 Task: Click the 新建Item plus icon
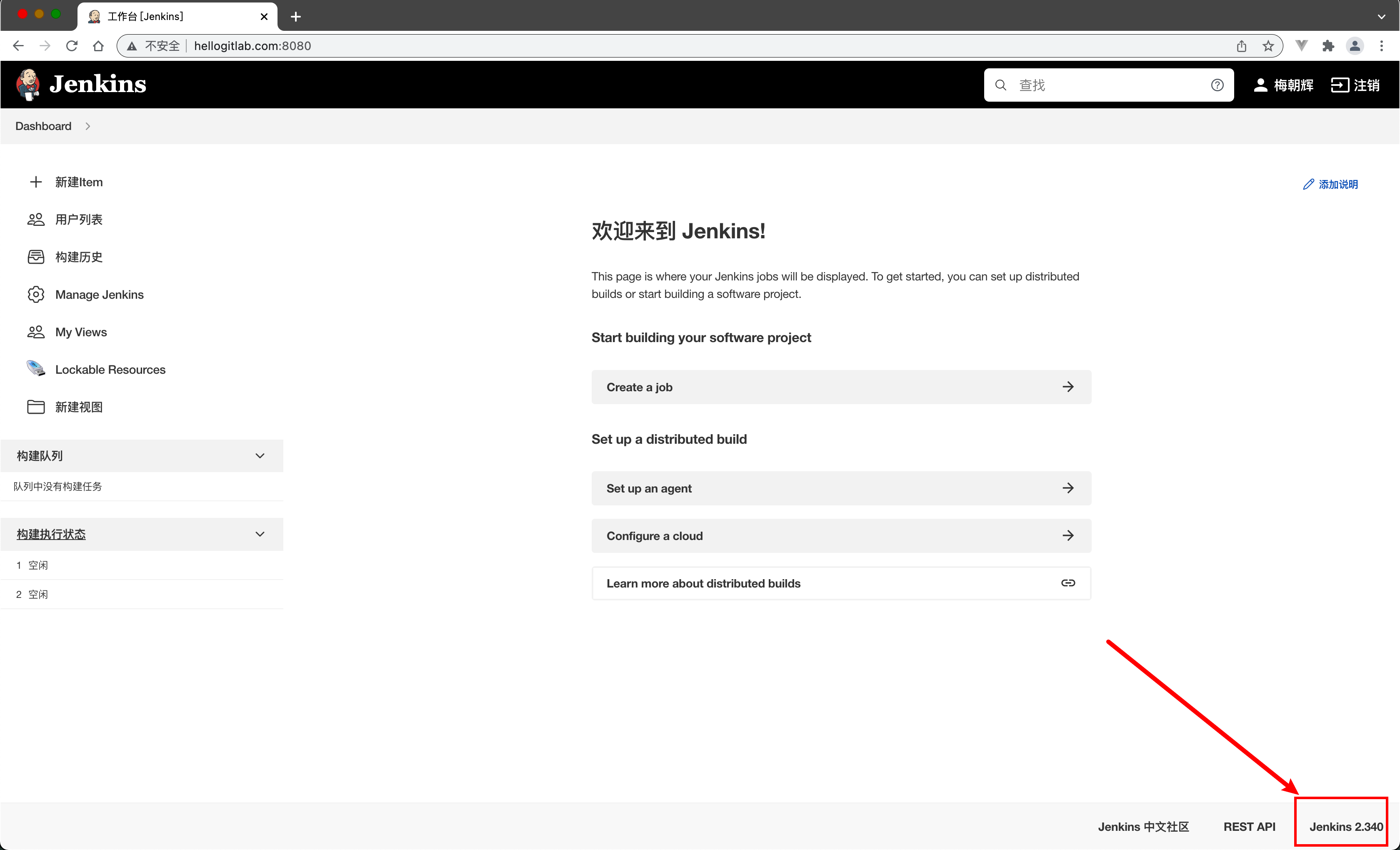[x=36, y=182]
